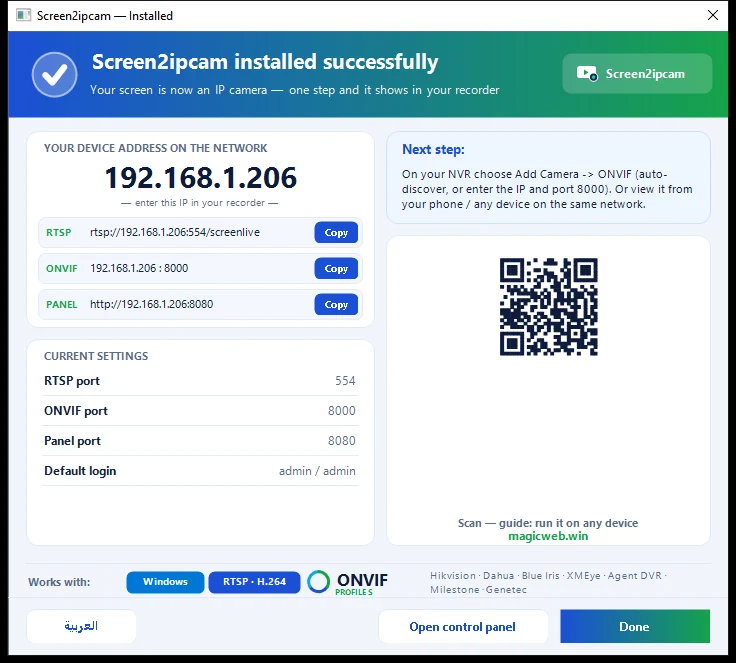Click the ONVIF value 192.168.1.206 : 8000
Screen dimensions: 736x663
point(139,268)
